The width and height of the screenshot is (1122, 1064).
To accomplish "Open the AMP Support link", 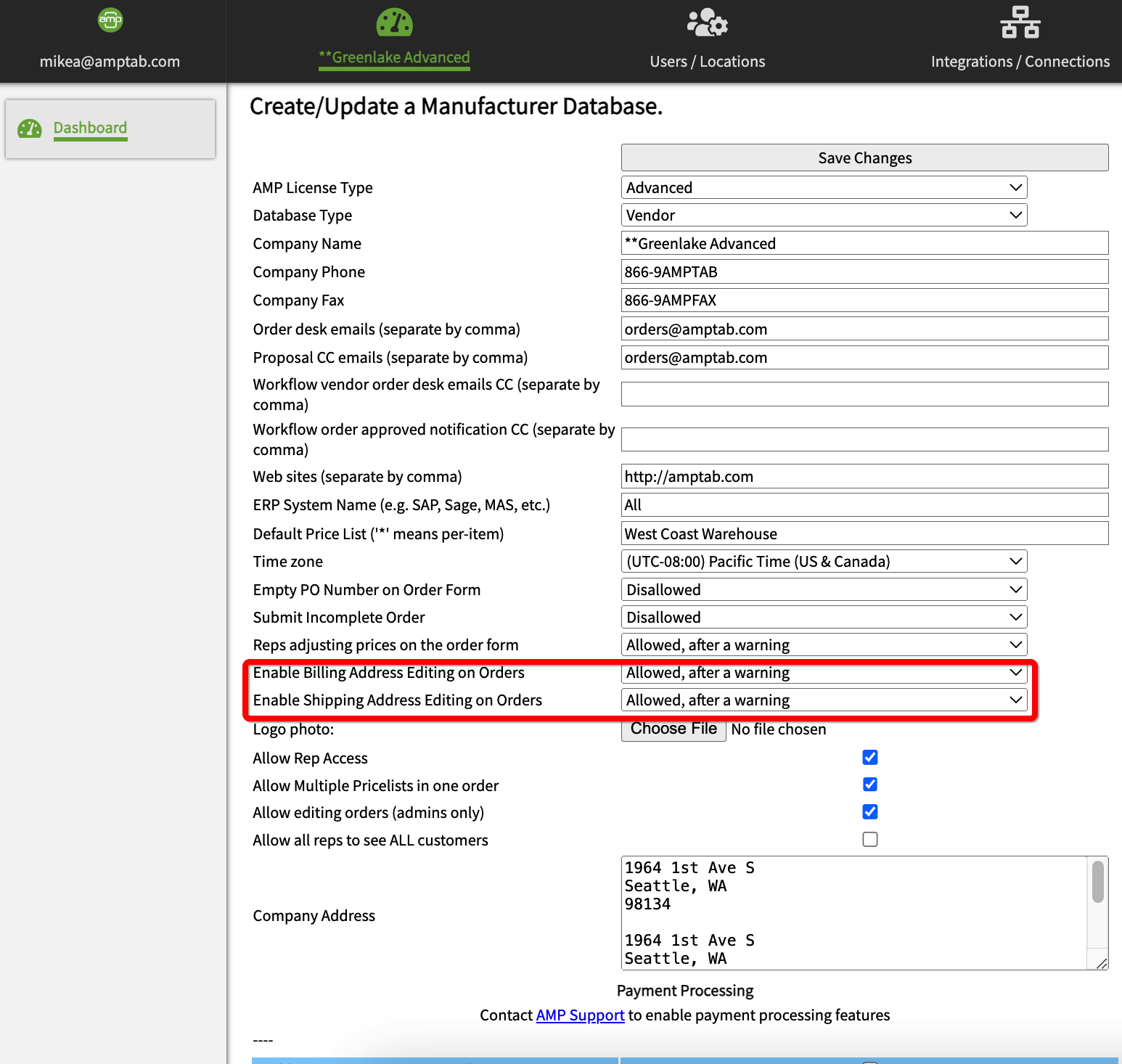I will tap(580, 1015).
